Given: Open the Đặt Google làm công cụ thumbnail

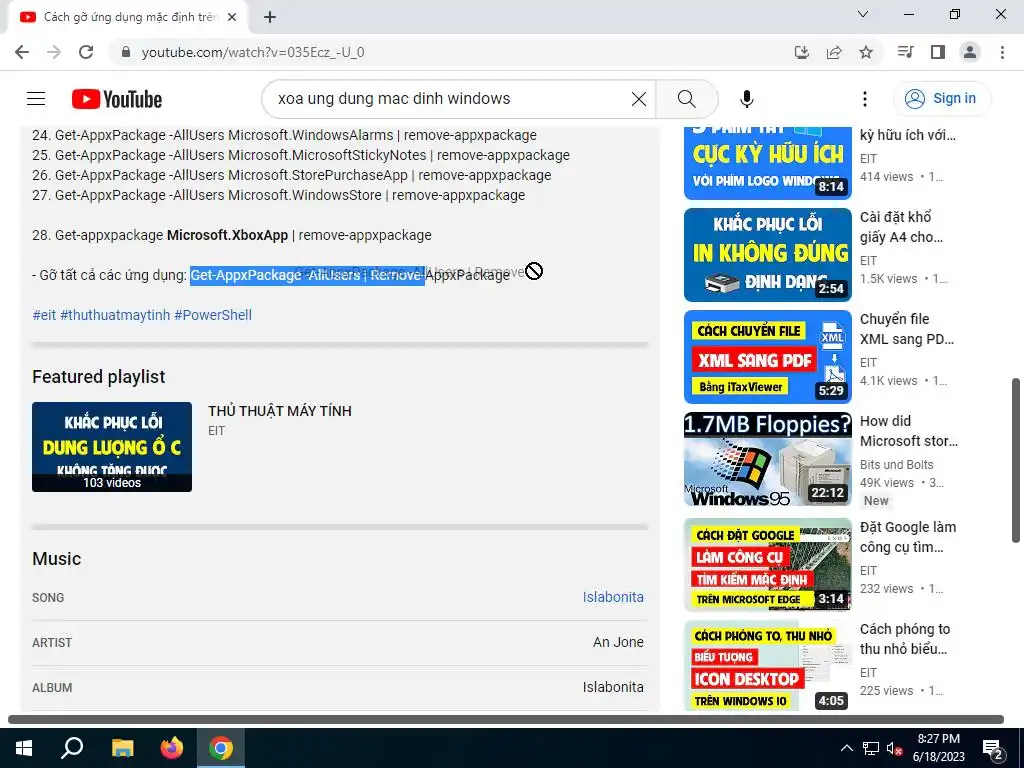Looking at the screenshot, I should (x=767, y=565).
